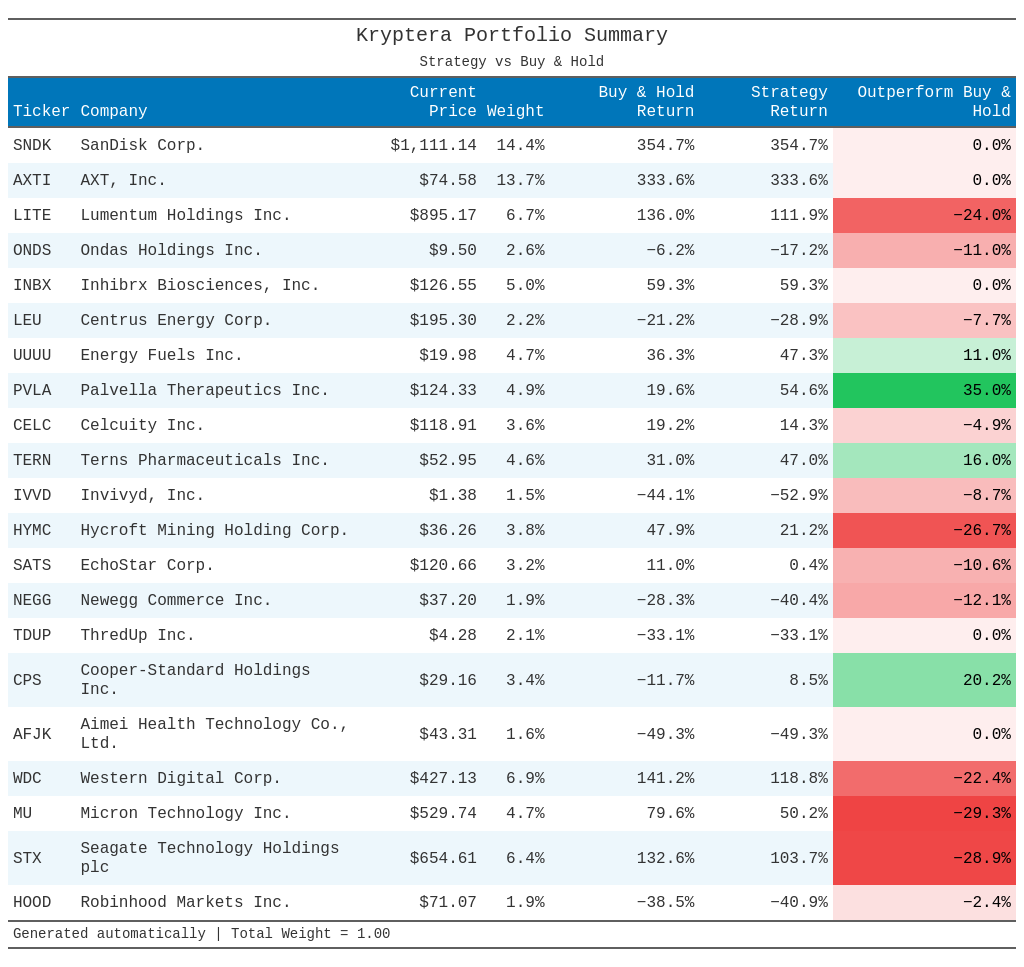
Task: Select the 333.6% Buy & Hold value for AXTI
Action: coord(665,180)
